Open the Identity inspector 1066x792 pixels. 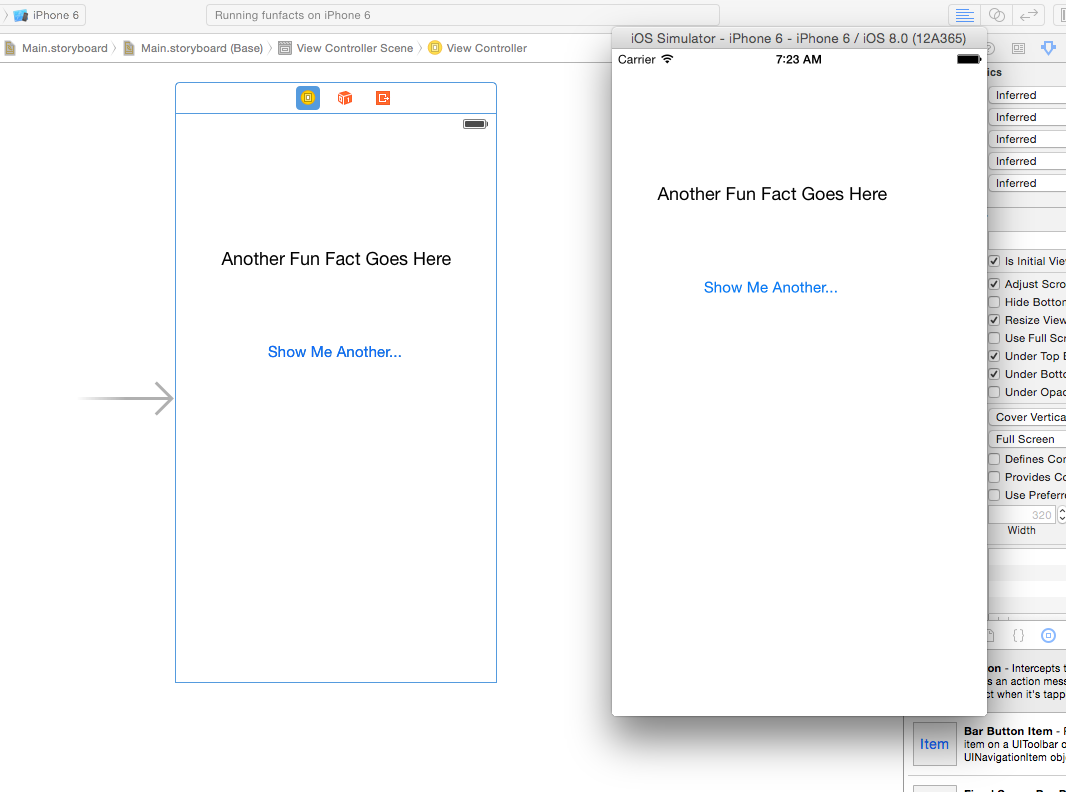click(x=1018, y=48)
